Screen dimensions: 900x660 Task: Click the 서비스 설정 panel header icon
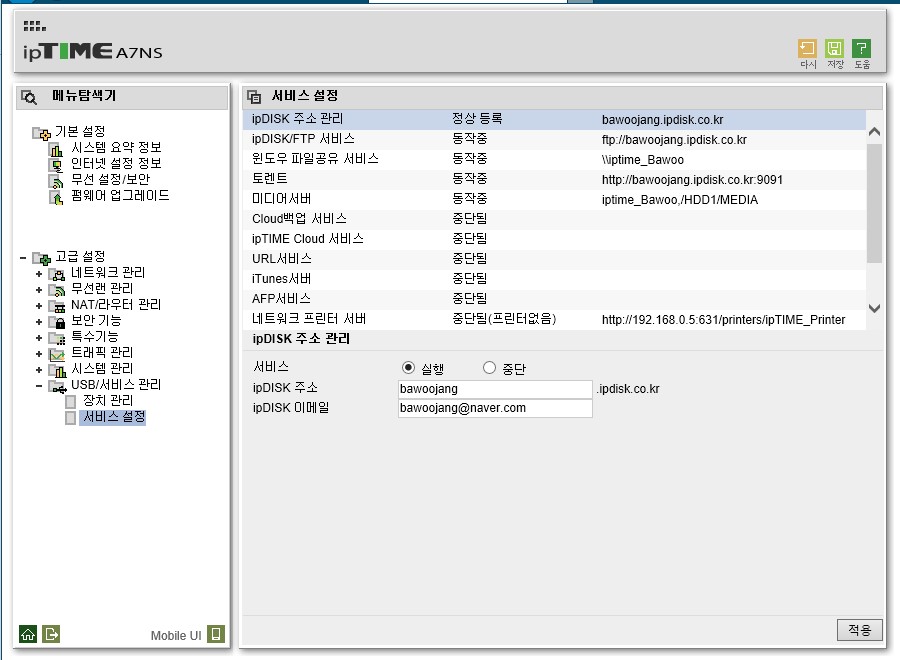coord(254,96)
